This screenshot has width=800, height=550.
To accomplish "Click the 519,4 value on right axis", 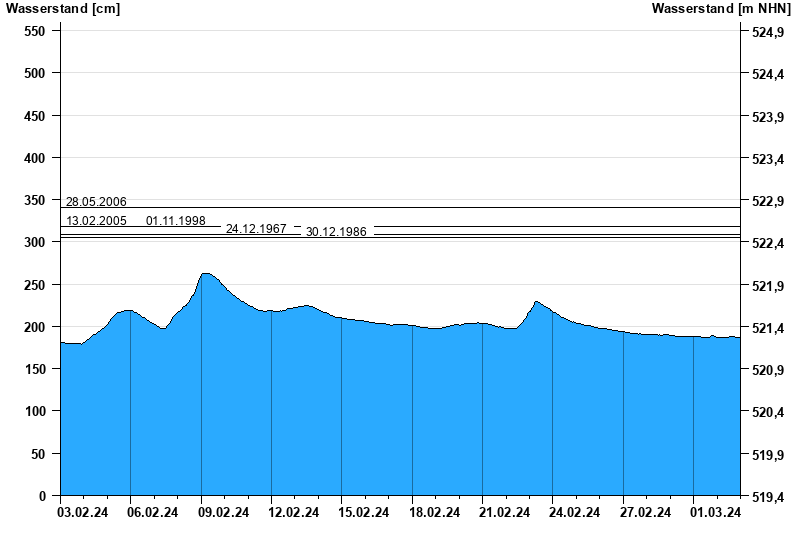I will click(x=767, y=497).
